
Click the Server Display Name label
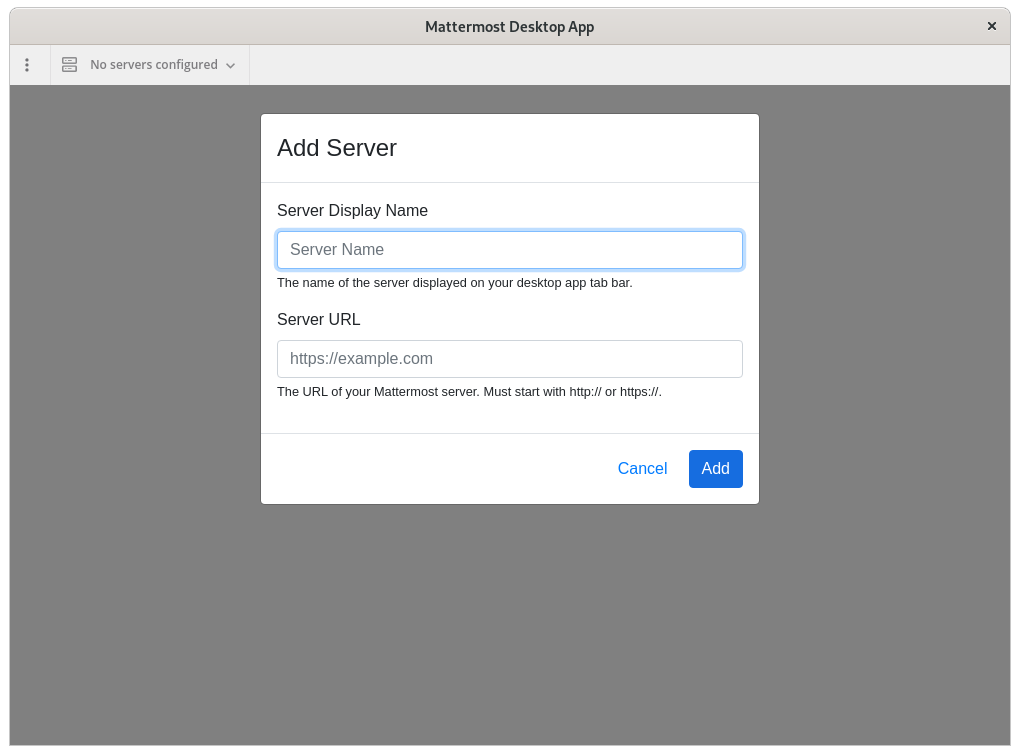pos(352,211)
